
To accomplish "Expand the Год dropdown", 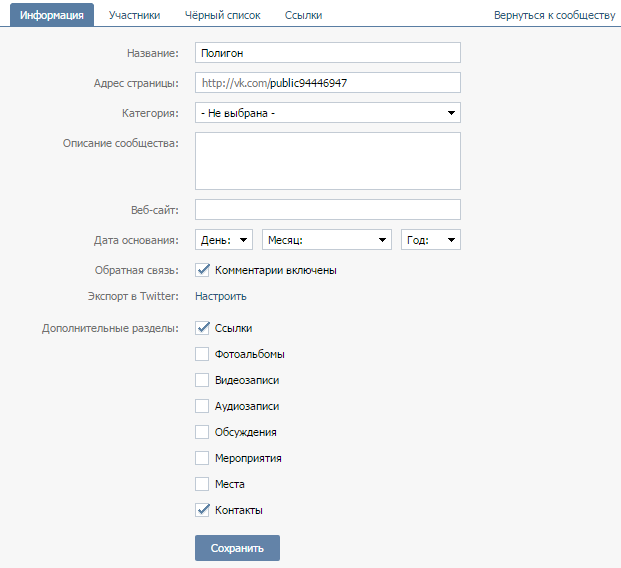I will coord(430,240).
